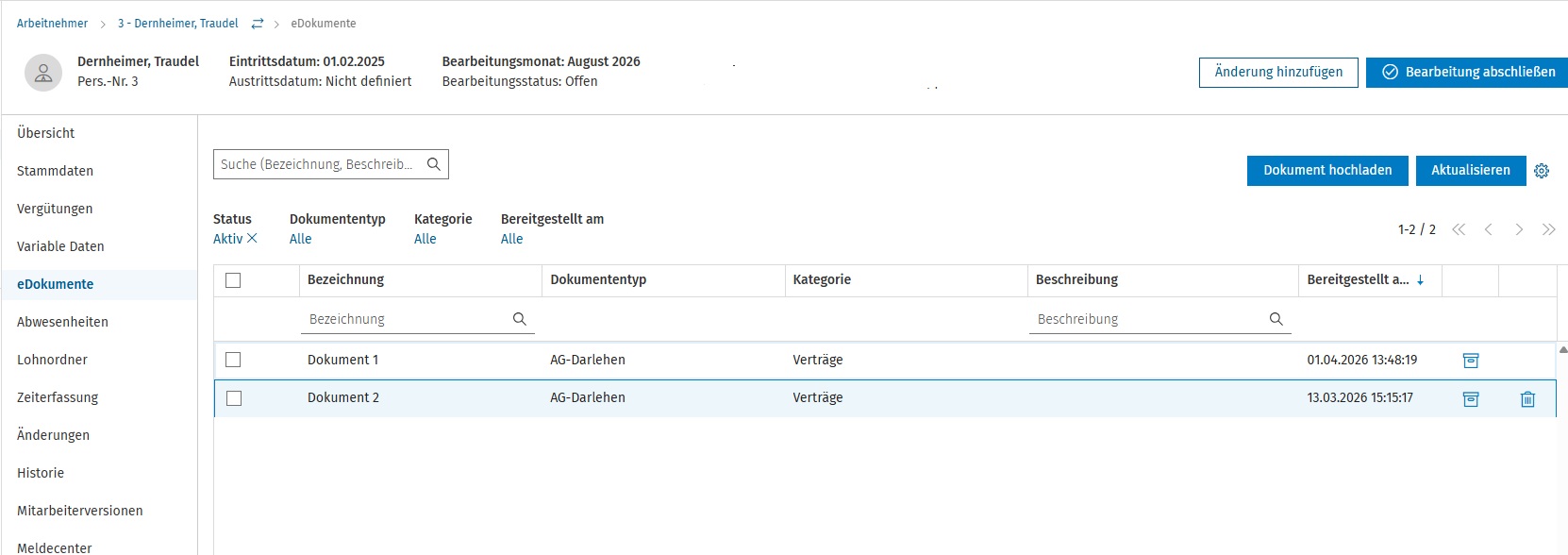
Task: Go to previous results page
Action: [1489, 229]
